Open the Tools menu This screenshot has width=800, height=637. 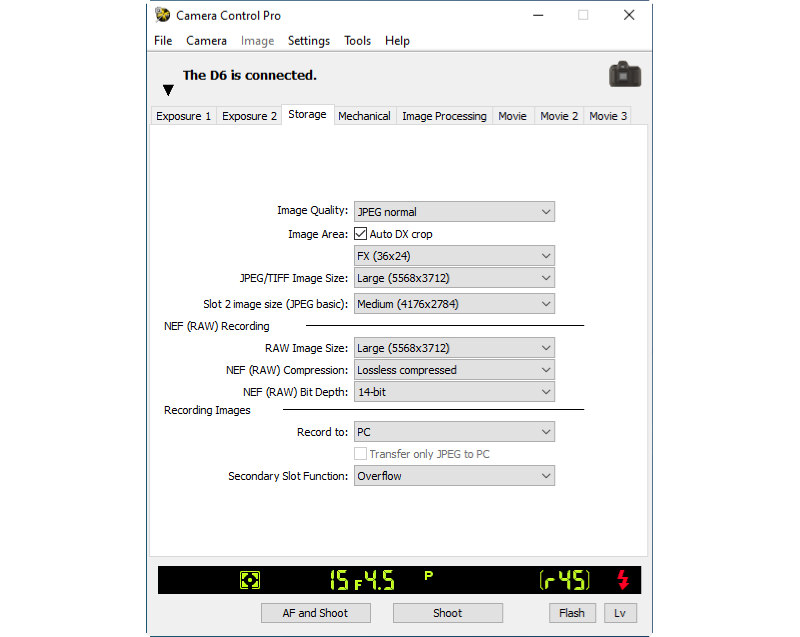click(x=357, y=41)
